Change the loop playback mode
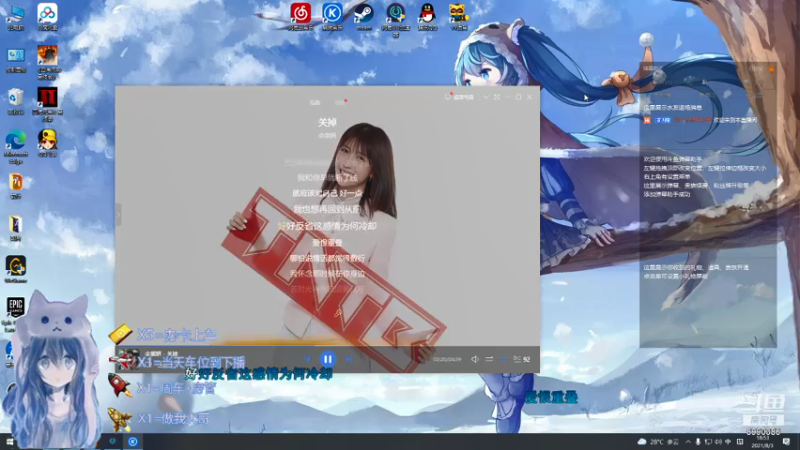This screenshot has height=450, width=800. pyautogui.click(x=489, y=359)
